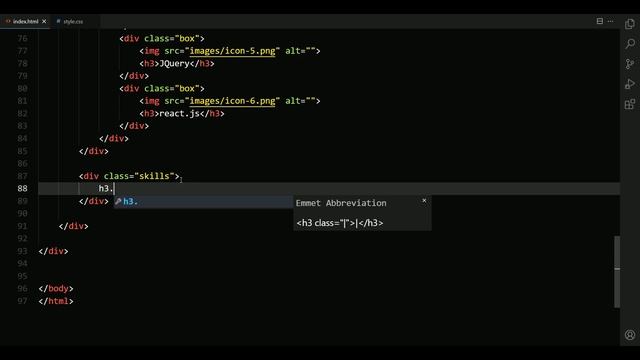The width and height of the screenshot is (640, 360).
Task: Open the editor More Actions ellipsis
Action: [x=610, y=21]
